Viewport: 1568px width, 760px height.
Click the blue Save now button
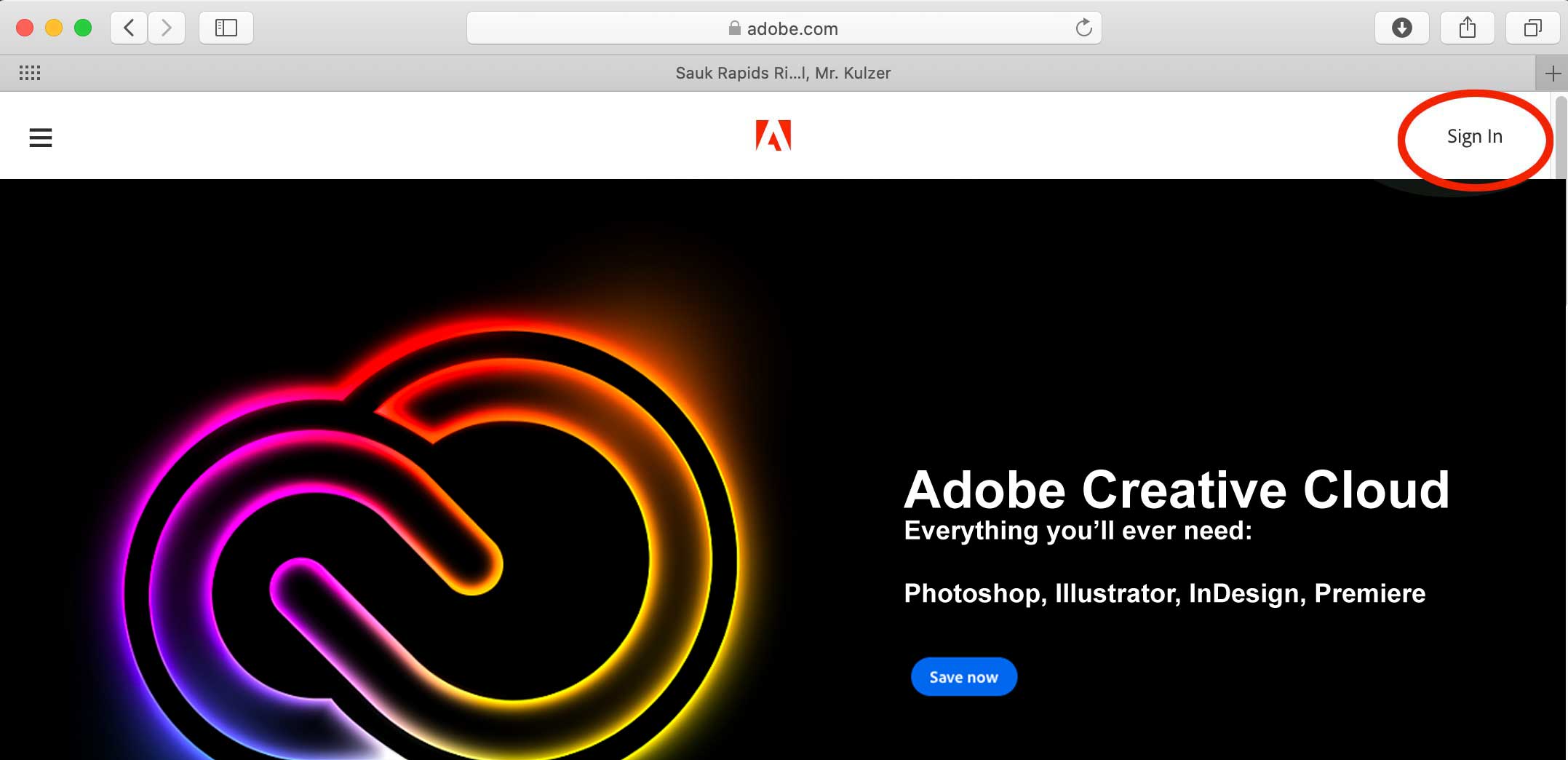[963, 677]
